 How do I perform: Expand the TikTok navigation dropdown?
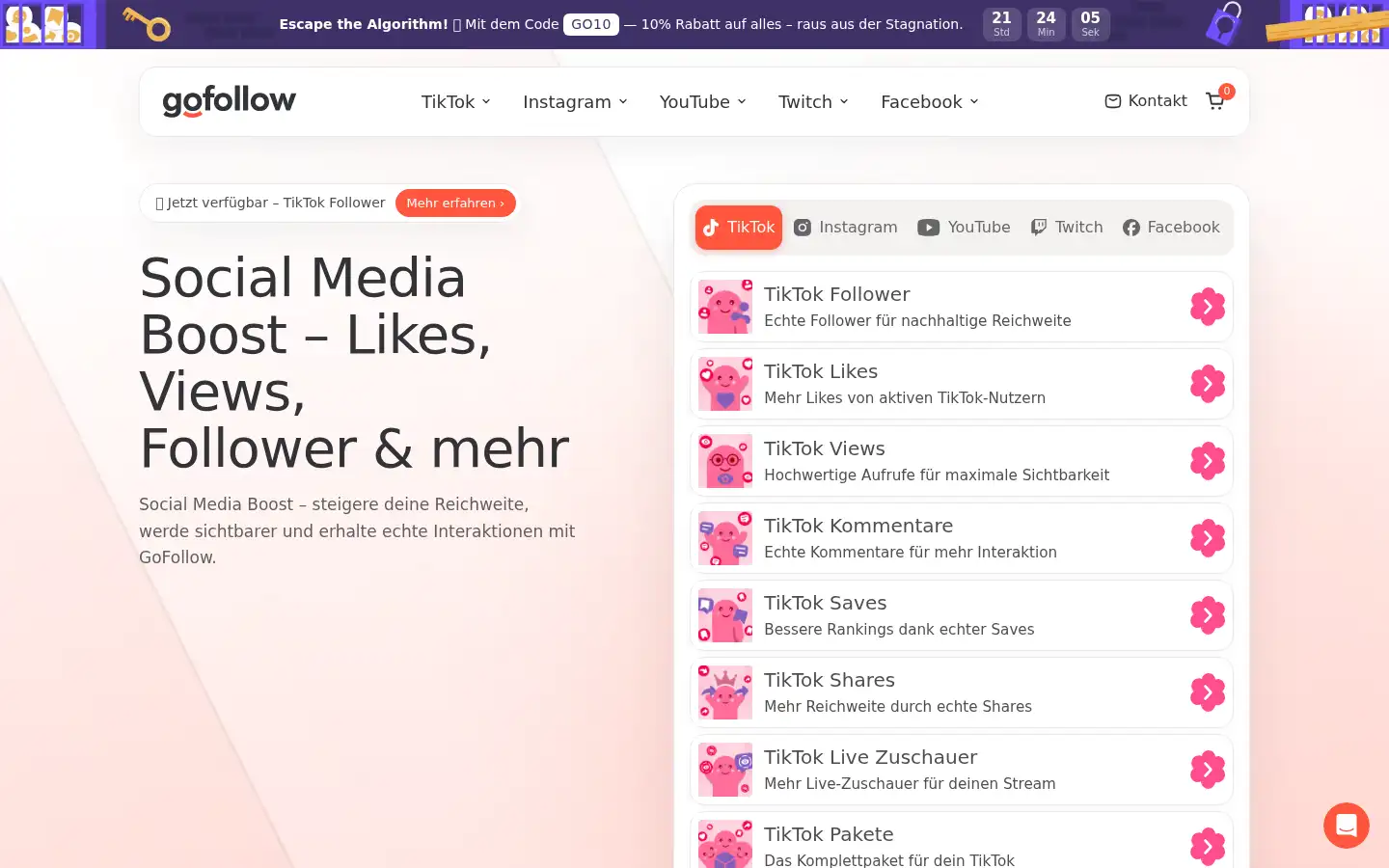click(x=456, y=101)
